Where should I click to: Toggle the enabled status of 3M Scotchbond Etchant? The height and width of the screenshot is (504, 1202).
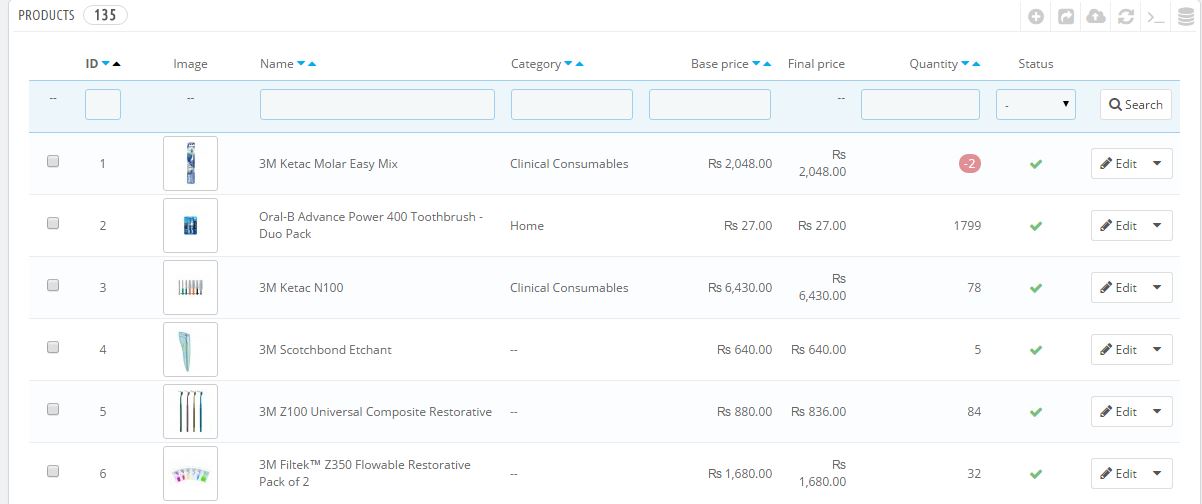1036,350
